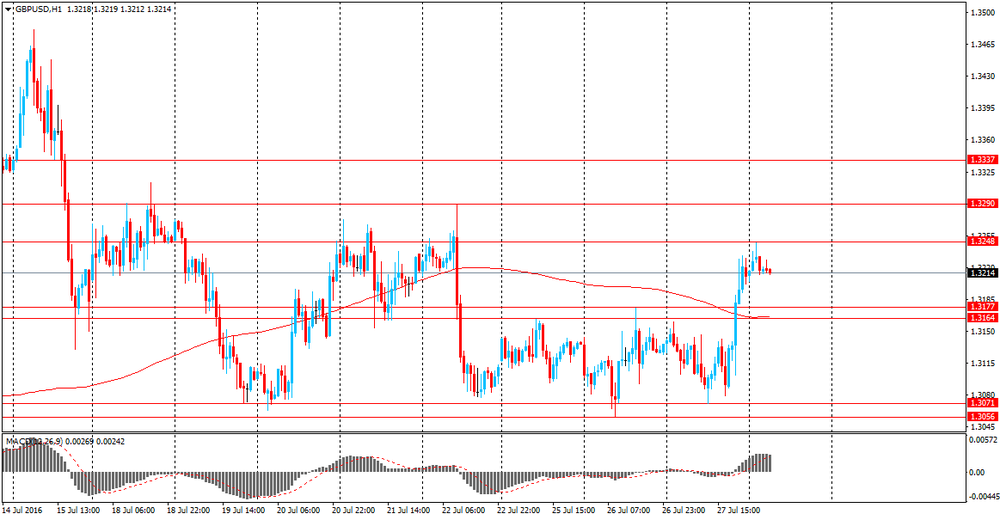Click the current price tag 1.3214
This screenshot has width=1000, height=520.
click(x=982, y=273)
